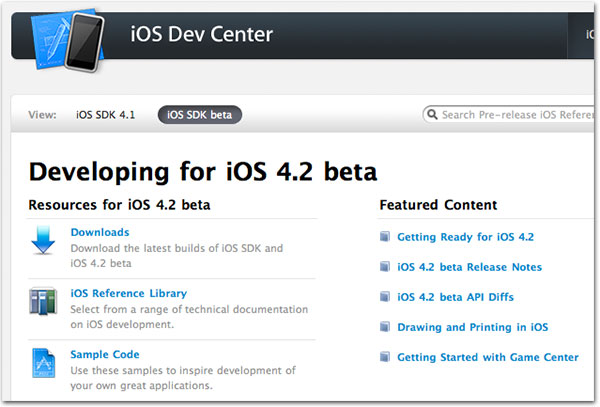
Task: Focus the Search Pre-release iOS Reference field
Action: tap(509, 114)
